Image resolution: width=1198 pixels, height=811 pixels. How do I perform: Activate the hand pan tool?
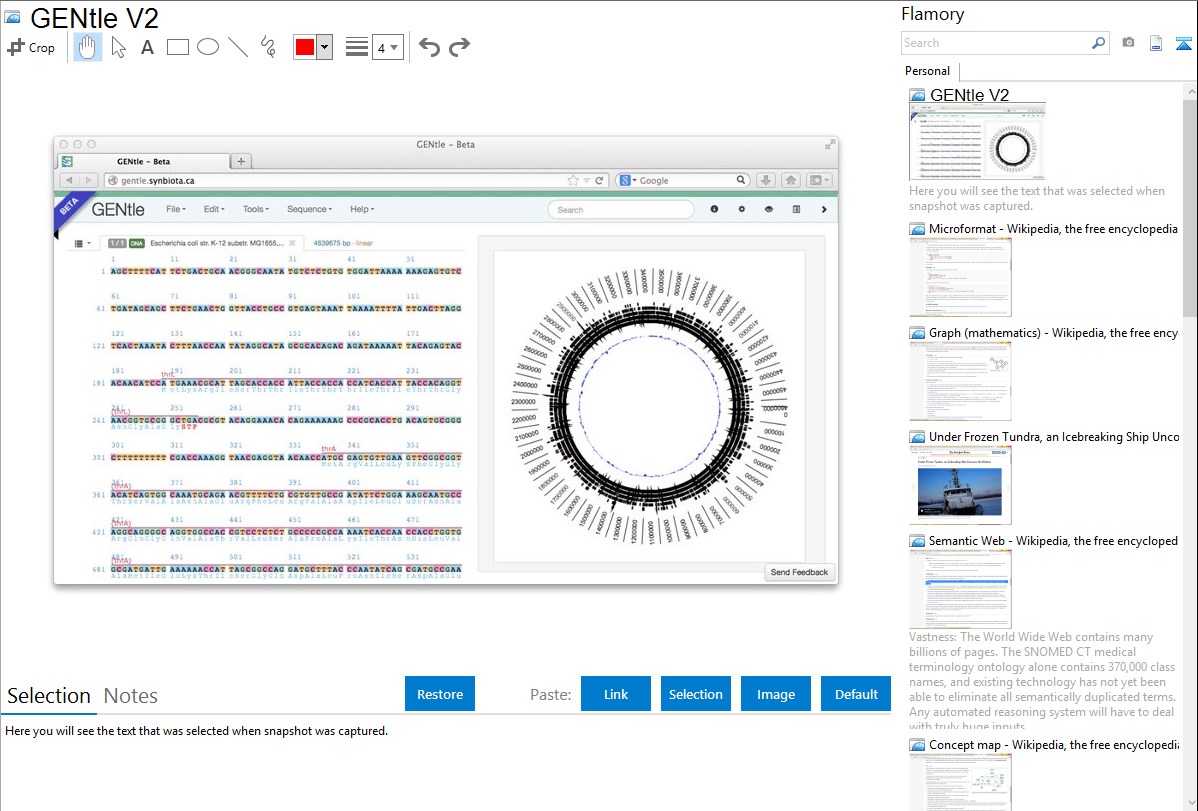pos(87,47)
